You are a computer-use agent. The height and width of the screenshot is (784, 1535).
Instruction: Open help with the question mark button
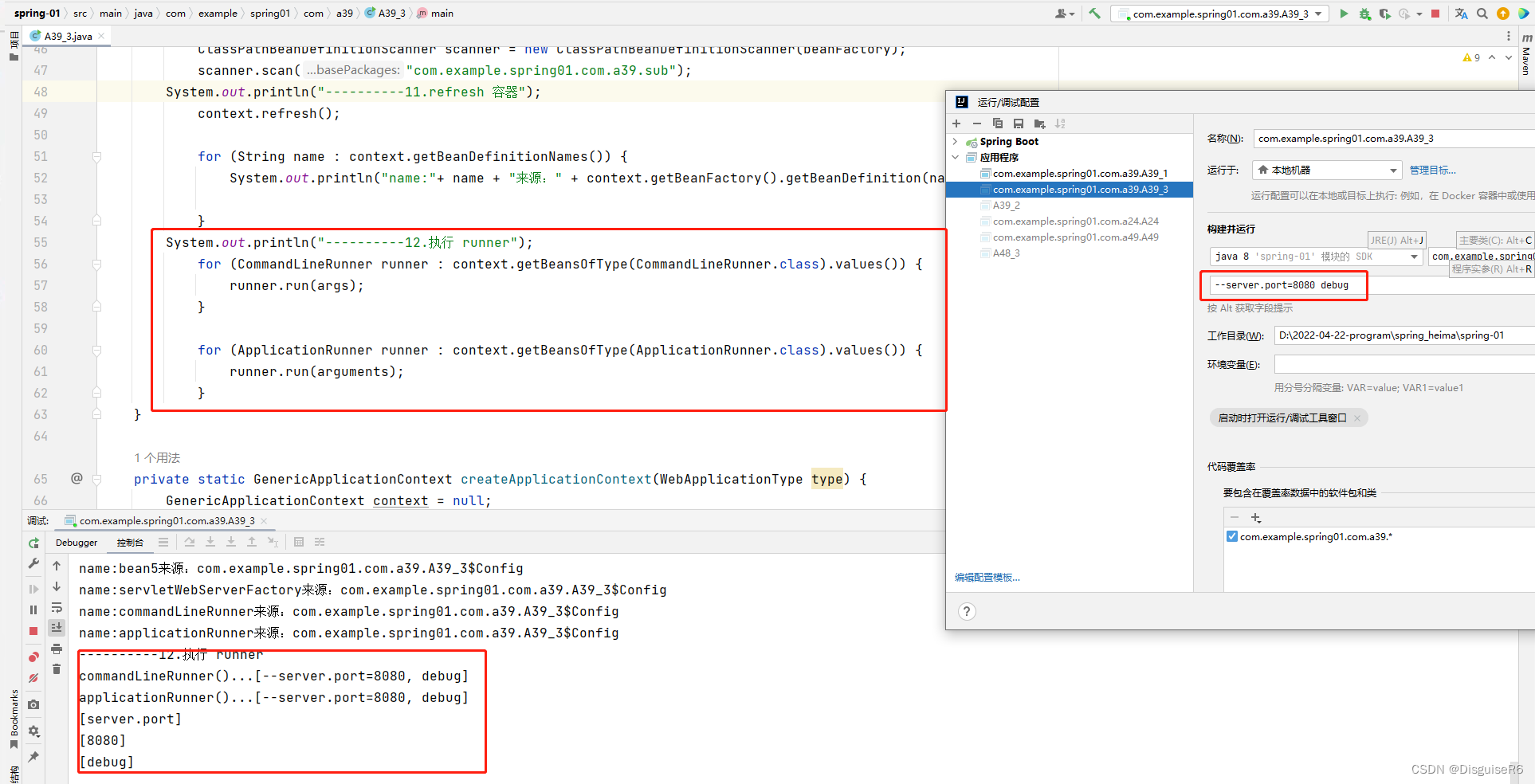coord(967,611)
